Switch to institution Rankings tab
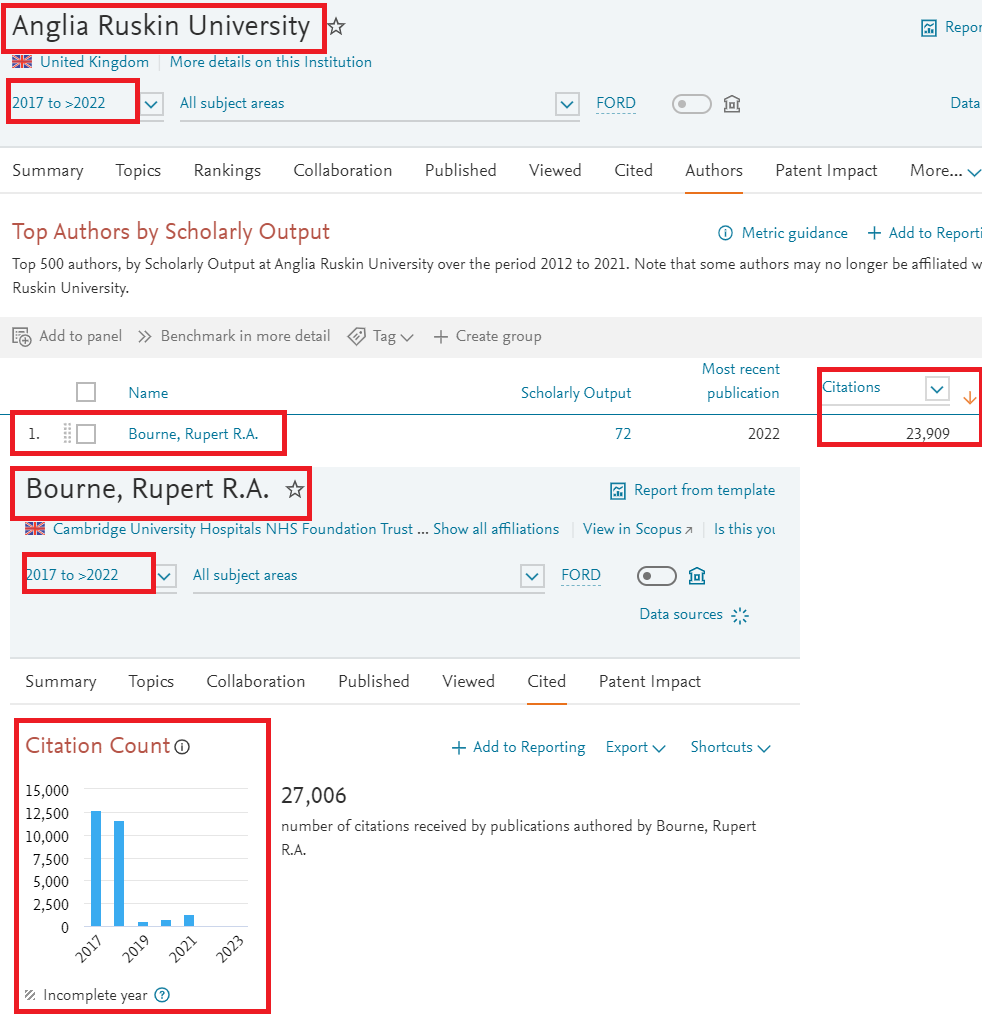The height and width of the screenshot is (1024, 982). pos(227,170)
